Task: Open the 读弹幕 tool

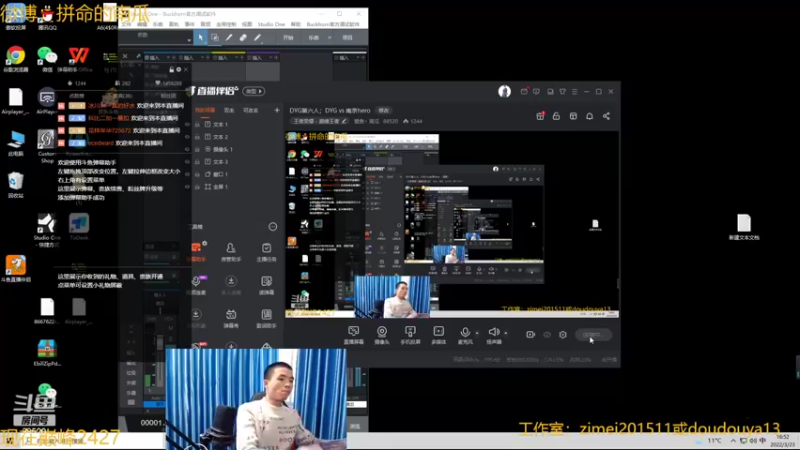Action: pos(266,285)
